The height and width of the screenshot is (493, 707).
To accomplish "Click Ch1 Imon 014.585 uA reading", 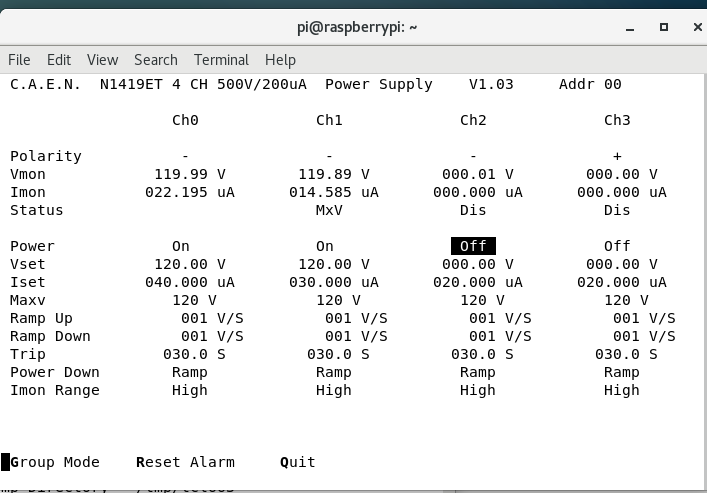I will pos(334,192).
